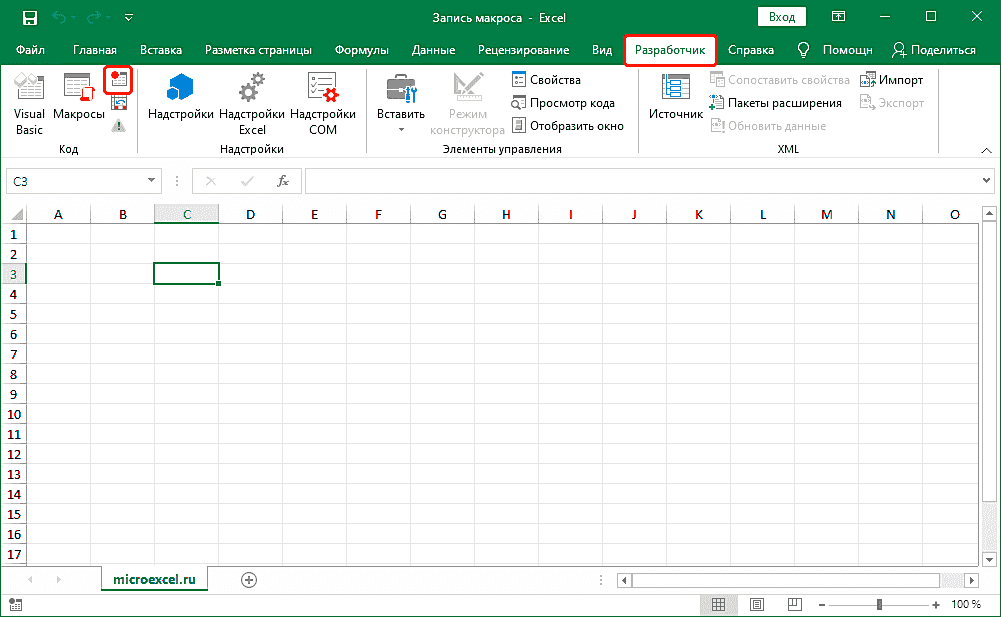Image resolution: width=1001 pixels, height=617 pixels.
Task: Expand the Вставить controls dropdown
Action: pos(400,130)
